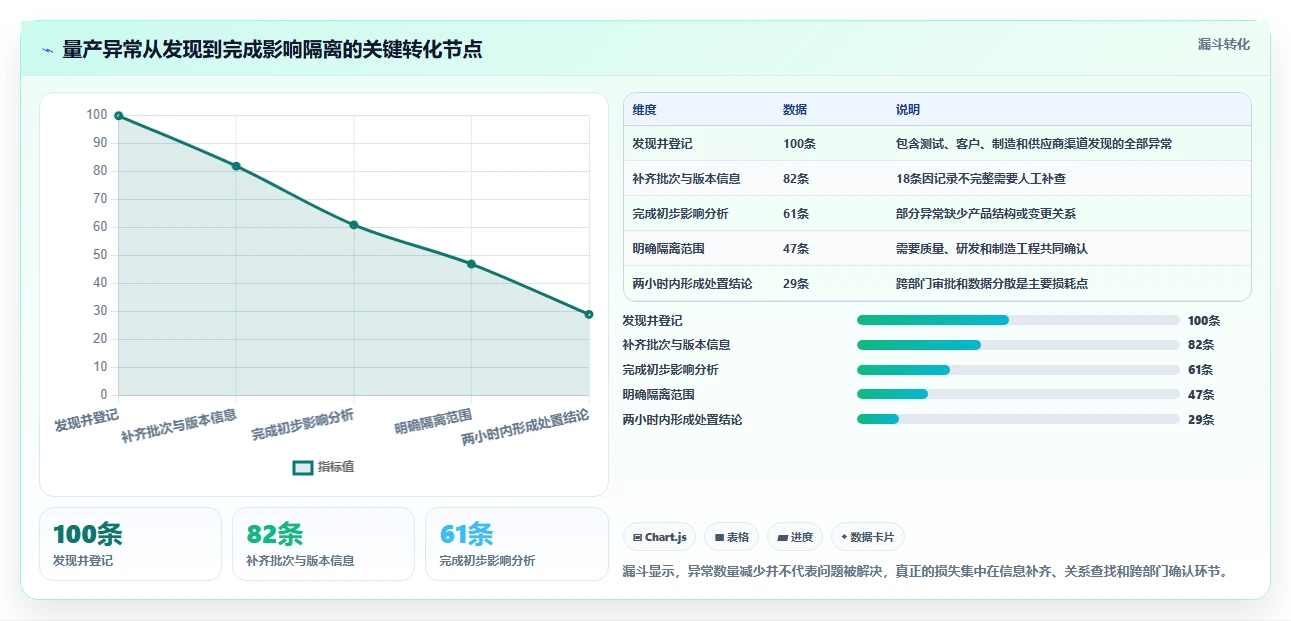Click the description 需要质量、研发和制造工程共同确认
The width and height of the screenshot is (1291, 621).
click(x=992, y=249)
